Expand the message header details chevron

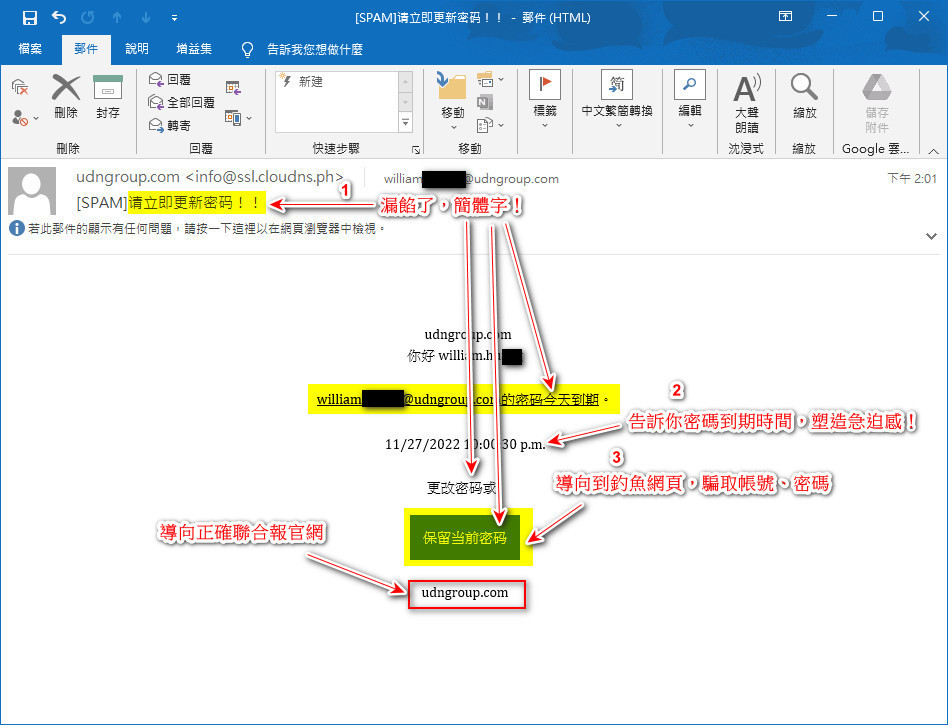(931, 236)
